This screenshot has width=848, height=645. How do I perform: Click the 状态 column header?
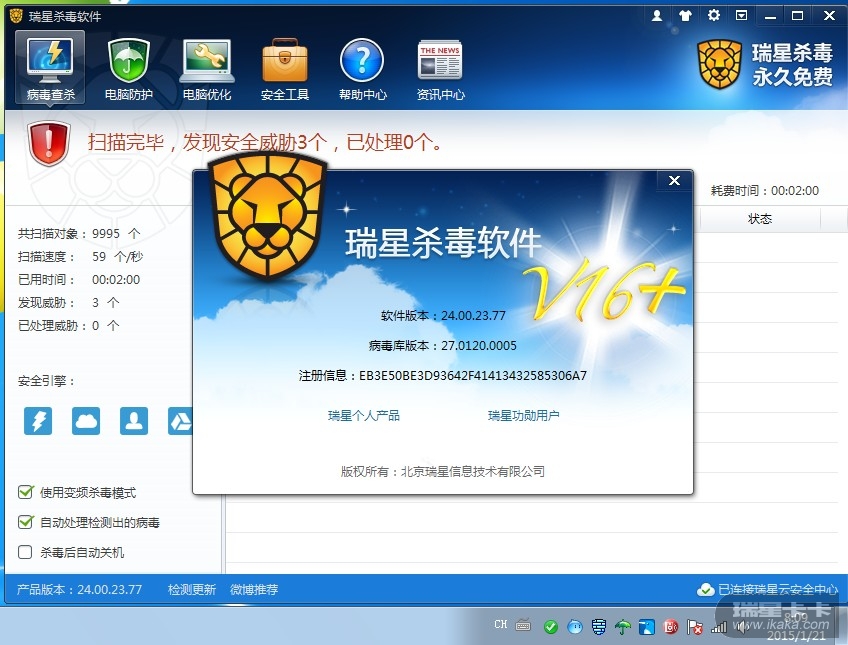click(x=760, y=218)
